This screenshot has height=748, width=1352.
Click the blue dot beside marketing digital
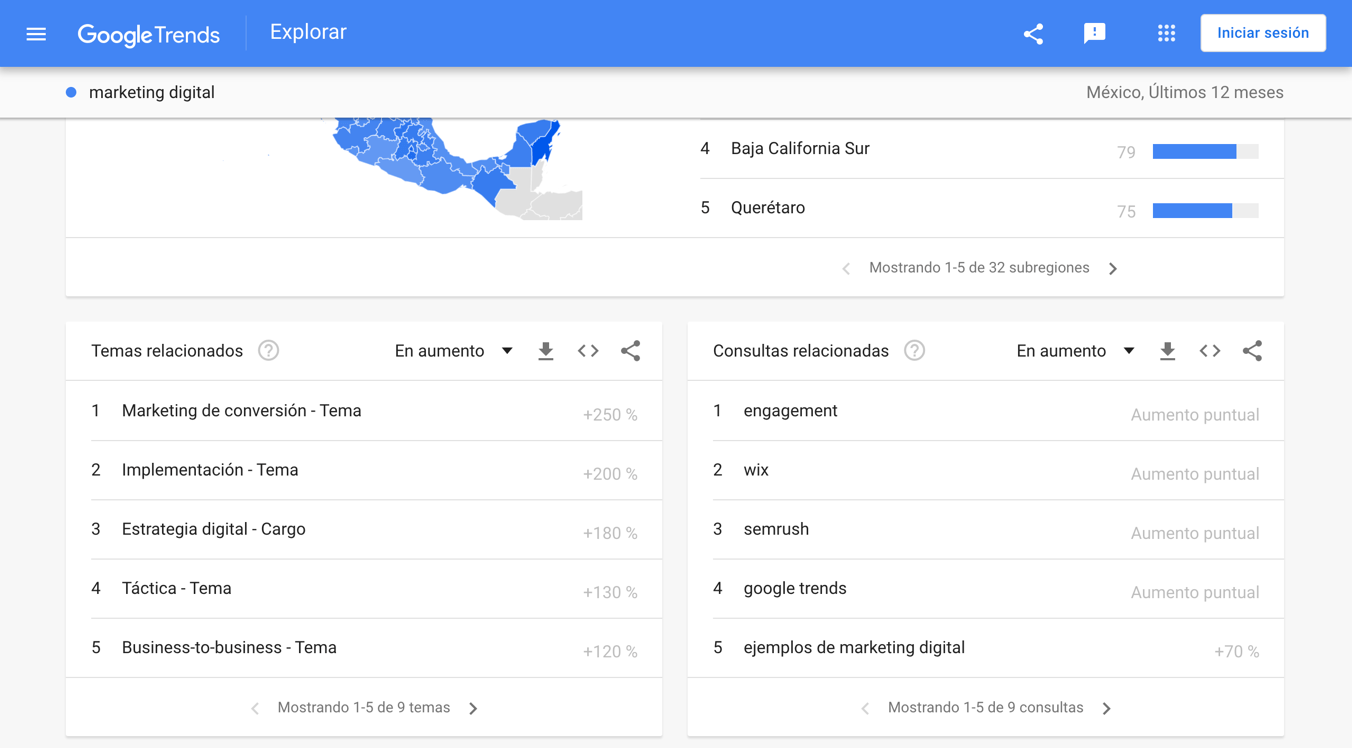click(71, 92)
